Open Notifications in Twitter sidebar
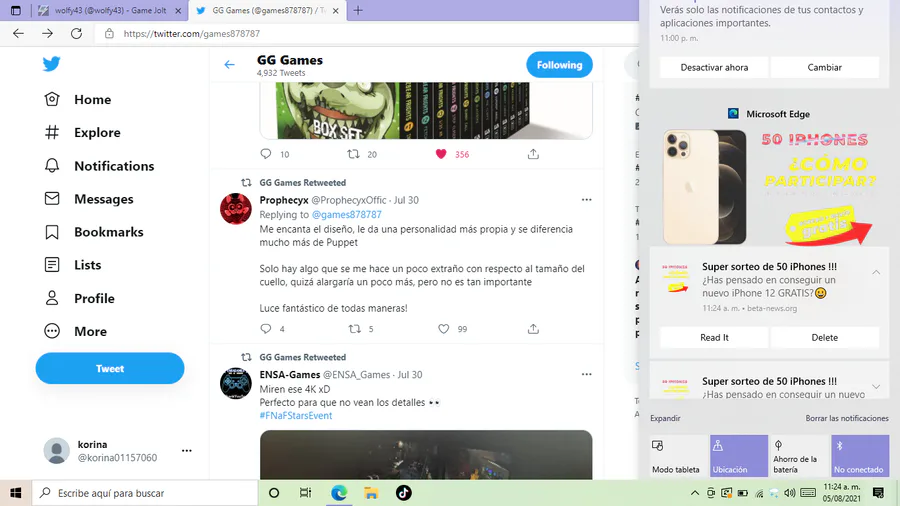Screen dimensions: 900x506 coord(99,166)
